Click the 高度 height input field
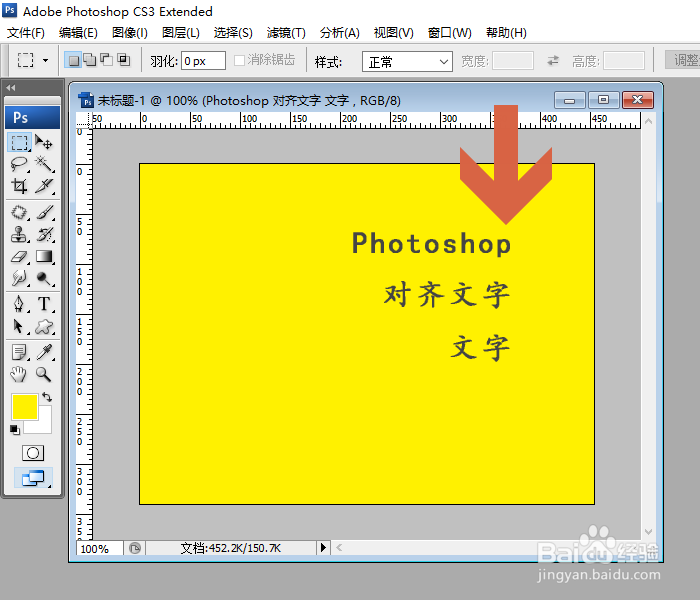Viewport: 700px width, 600px height. click(x=624, y=61)
